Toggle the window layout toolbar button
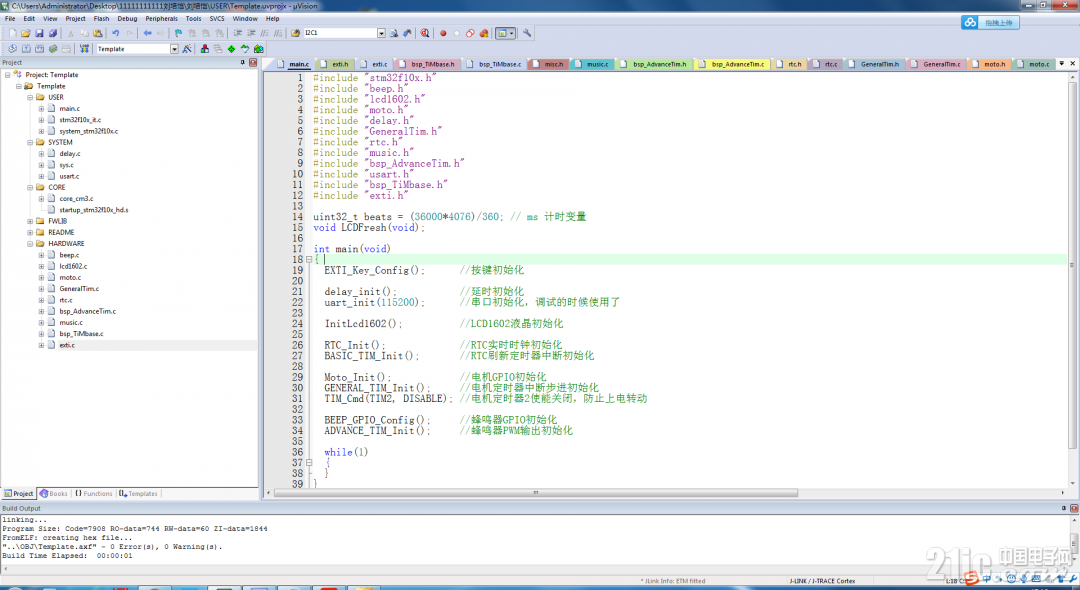The height and width of the screenshot is (590, 1080). [506, 33]
